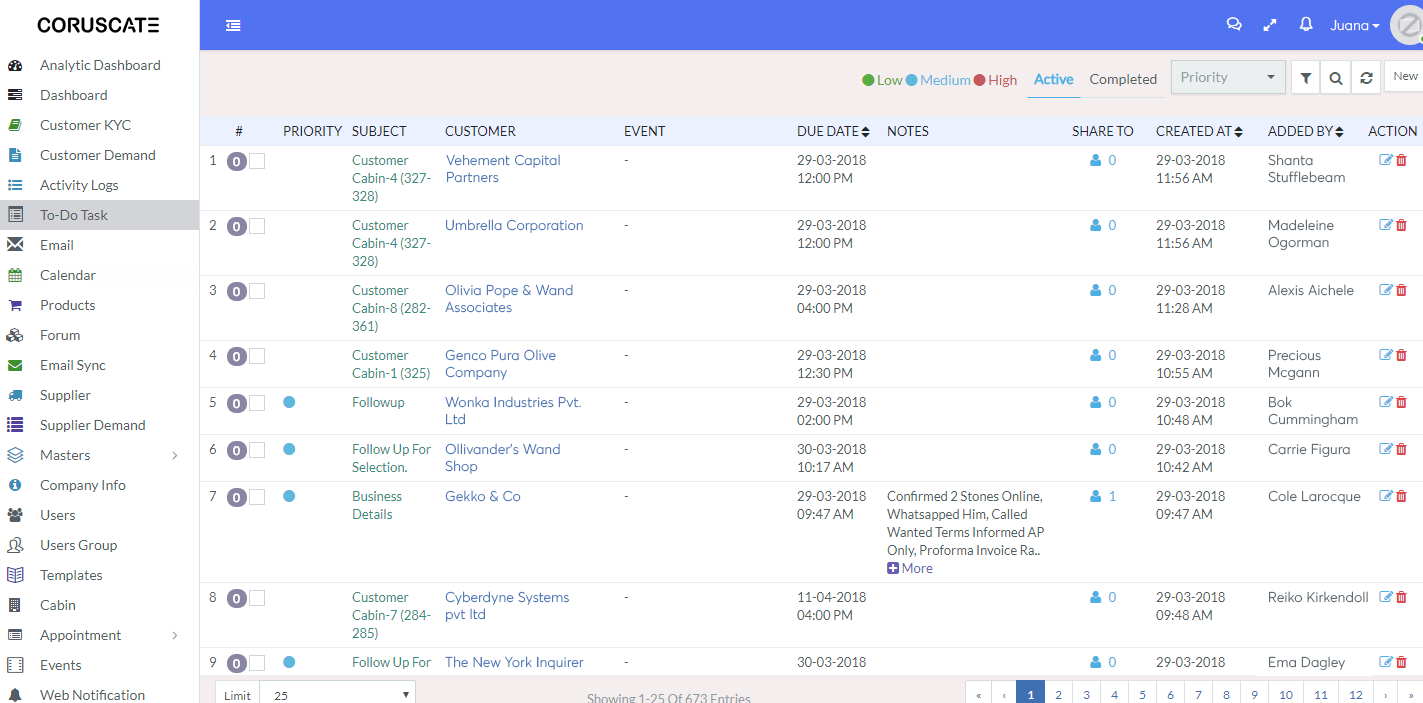Edit the Umbrella Corporation task
The height and width of the screenshot is (703, 1423).
(1385, 225)
